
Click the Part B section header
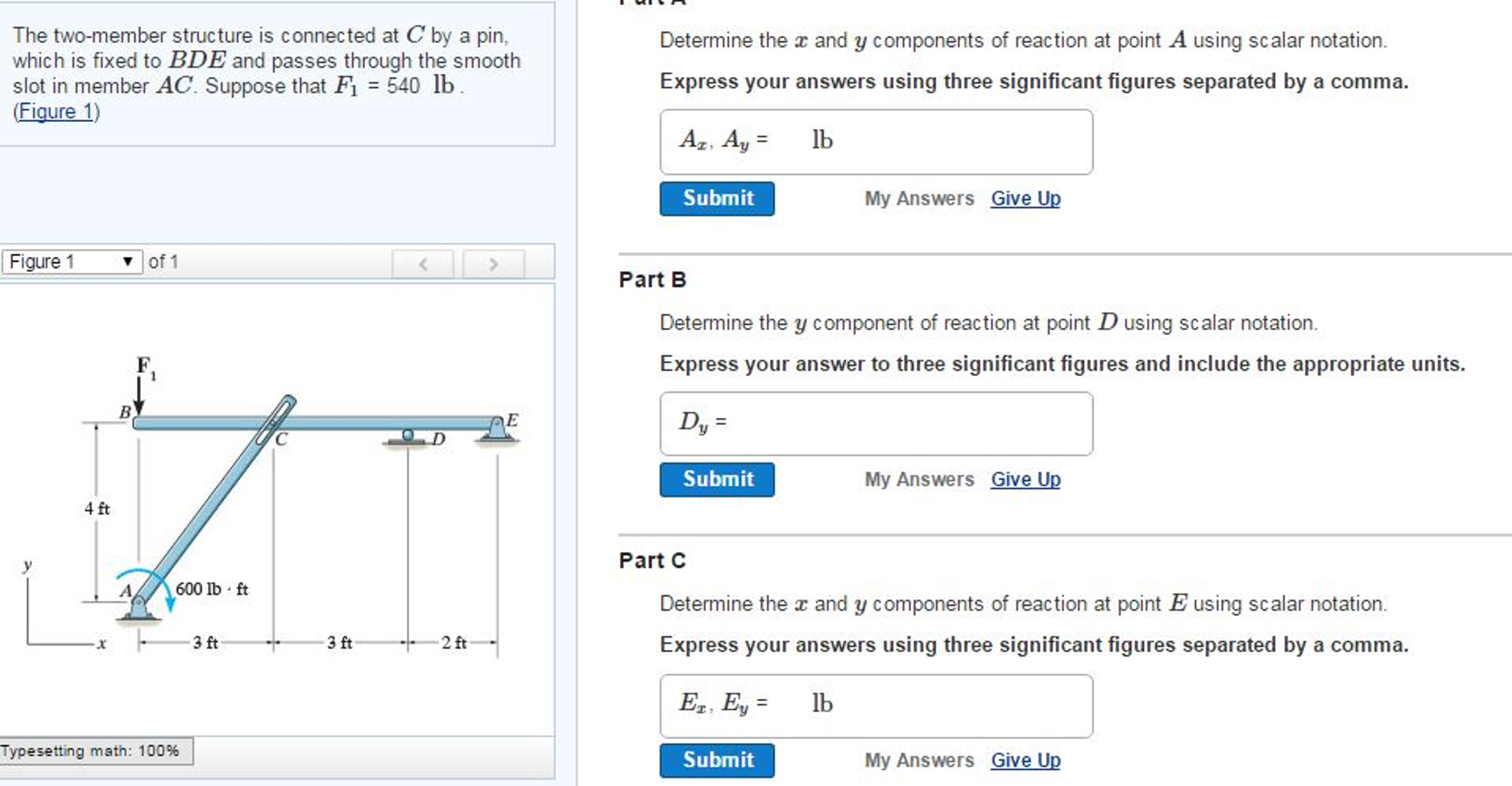pos(651,279)
